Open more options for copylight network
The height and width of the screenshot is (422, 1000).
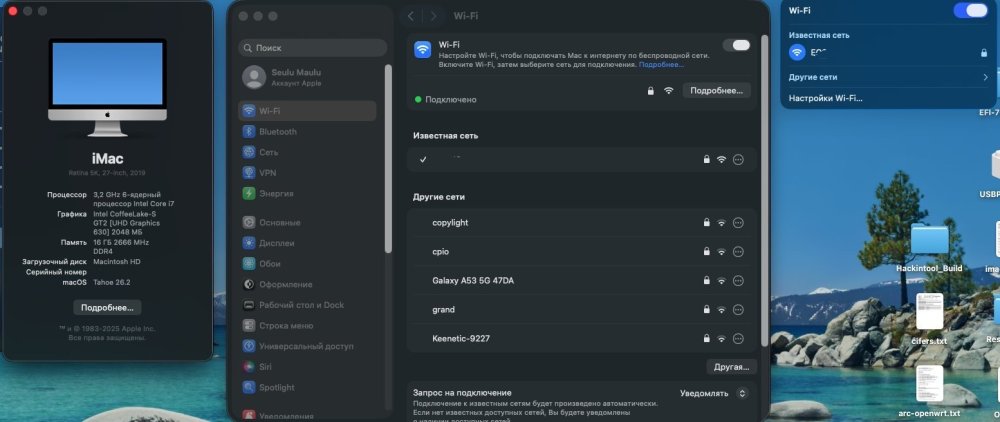pos(738,222)
